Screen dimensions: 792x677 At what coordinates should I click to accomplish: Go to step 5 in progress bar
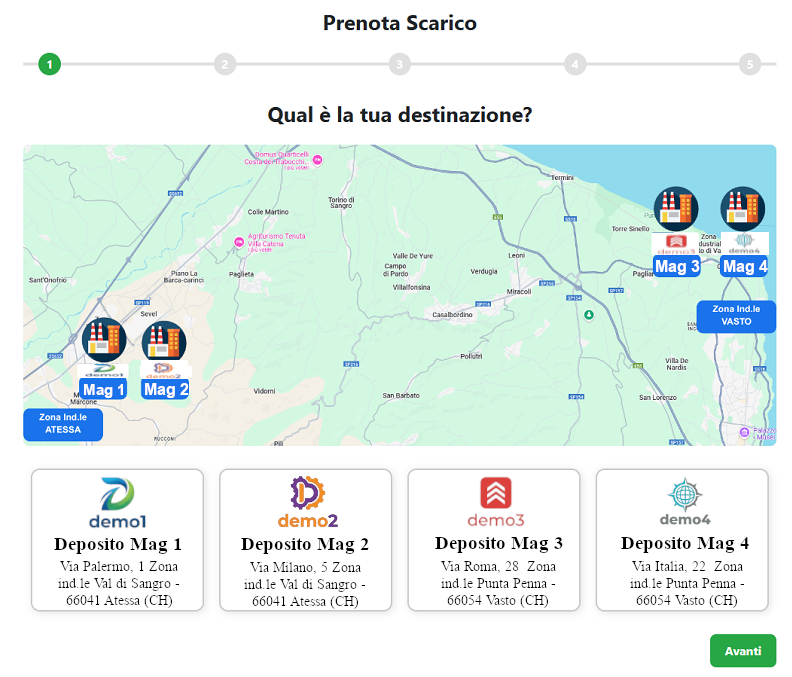(750, 64)
